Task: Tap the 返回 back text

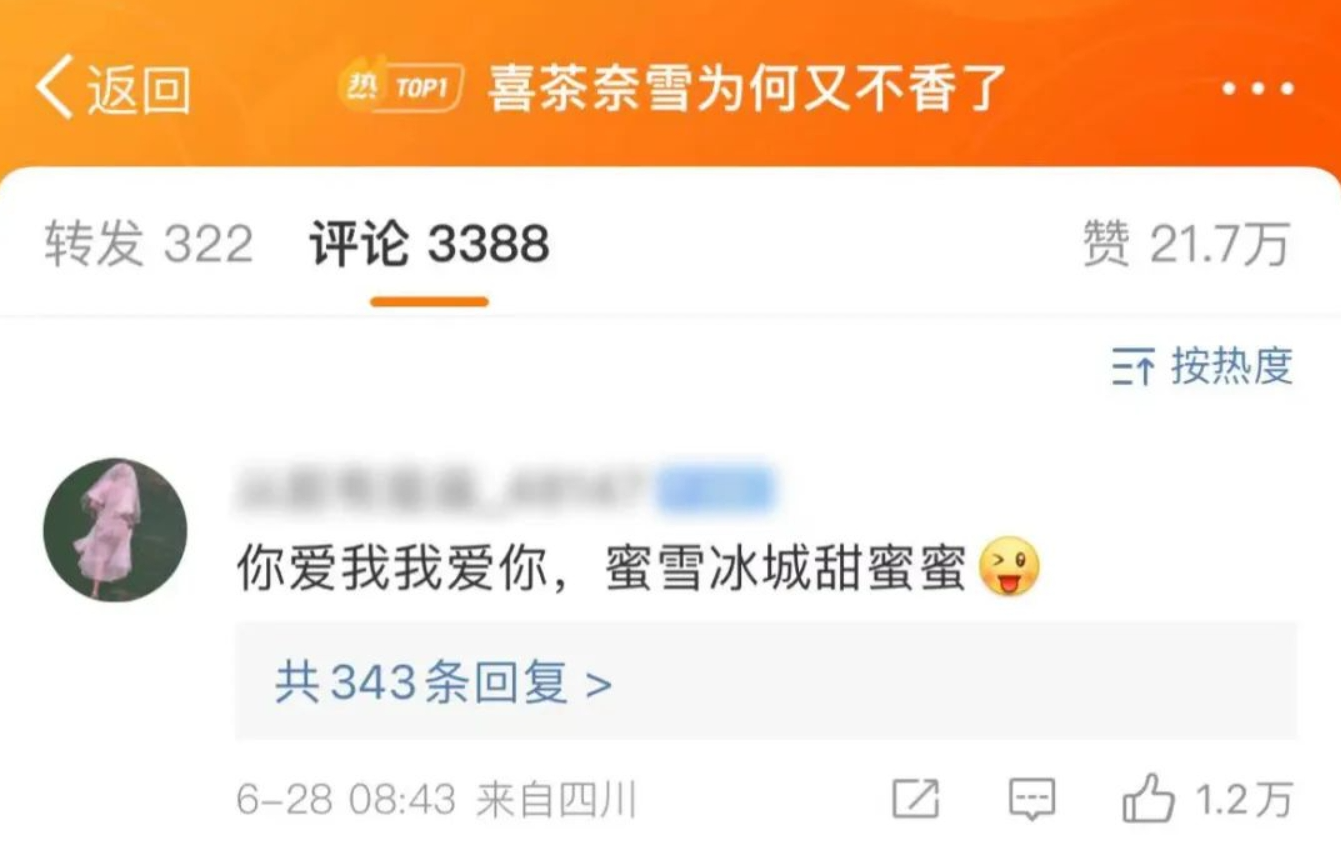Action: point(138,89)
